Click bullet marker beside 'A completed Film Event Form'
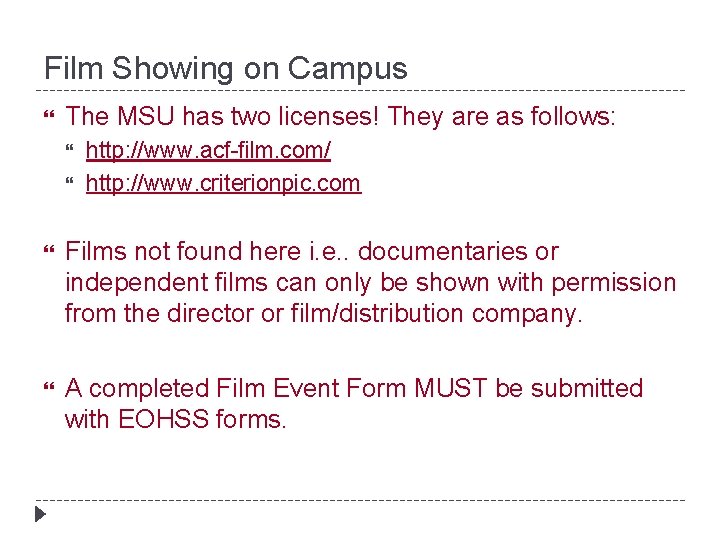 (x=49, y=387)
